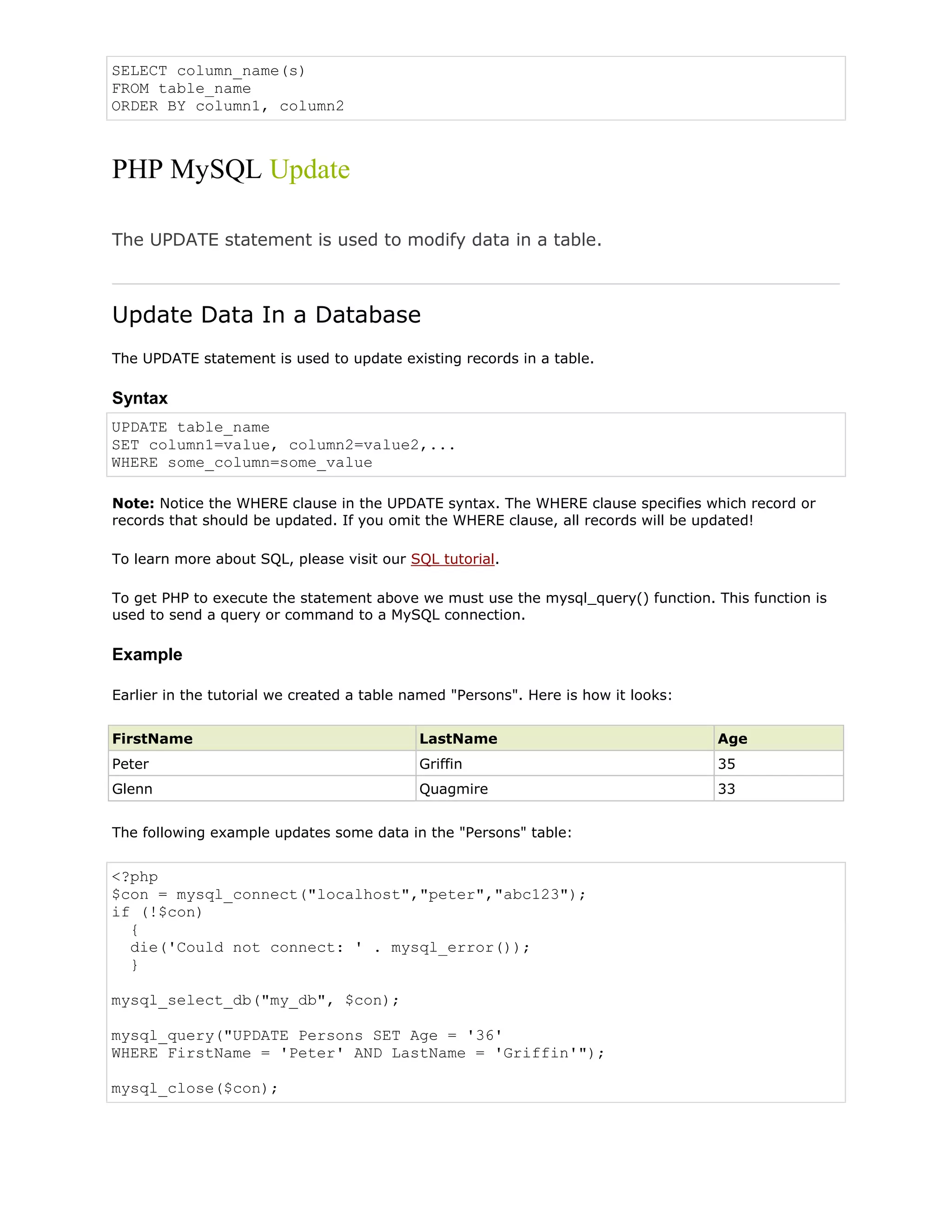Select the Peter cell in the table
This screenshot has width=952, height=1232.
coord(130,764)
